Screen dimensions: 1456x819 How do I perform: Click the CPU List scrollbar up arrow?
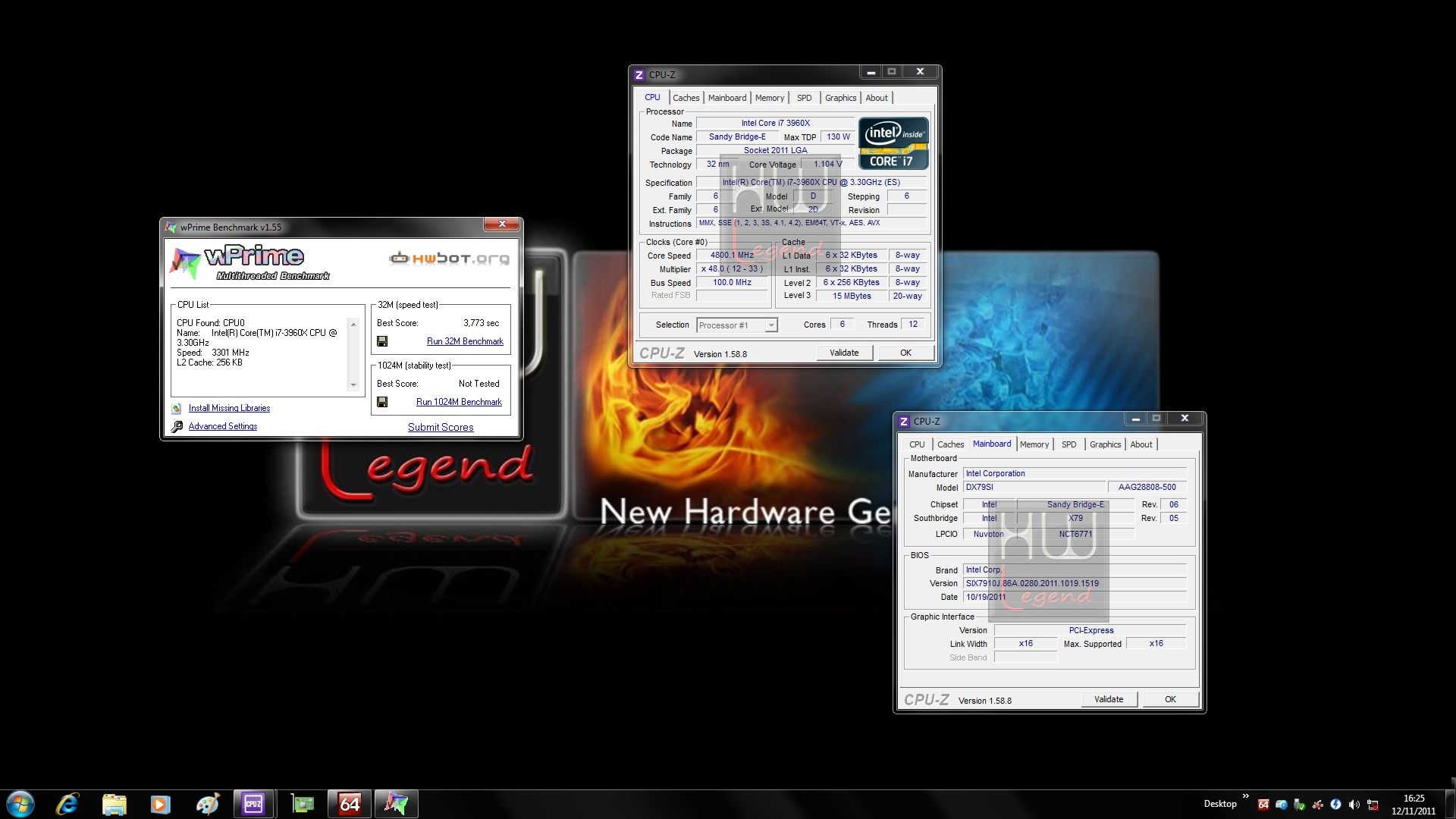tap(353, 324)
